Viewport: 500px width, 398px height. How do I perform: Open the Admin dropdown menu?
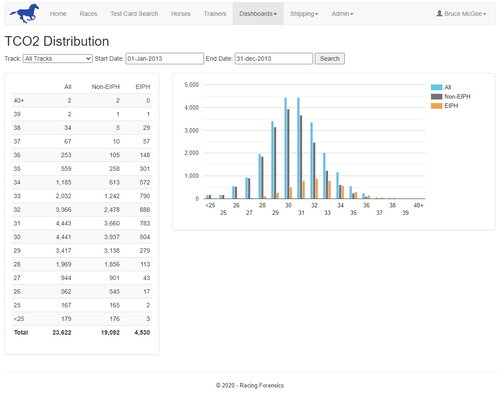(x=342, y=14)
